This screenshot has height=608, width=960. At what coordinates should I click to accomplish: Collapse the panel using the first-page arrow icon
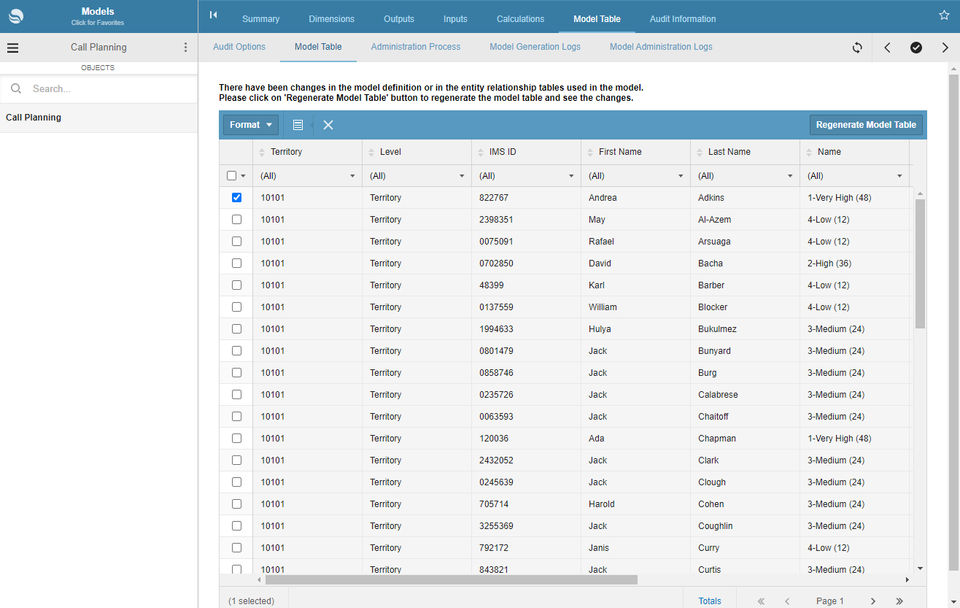213,15
